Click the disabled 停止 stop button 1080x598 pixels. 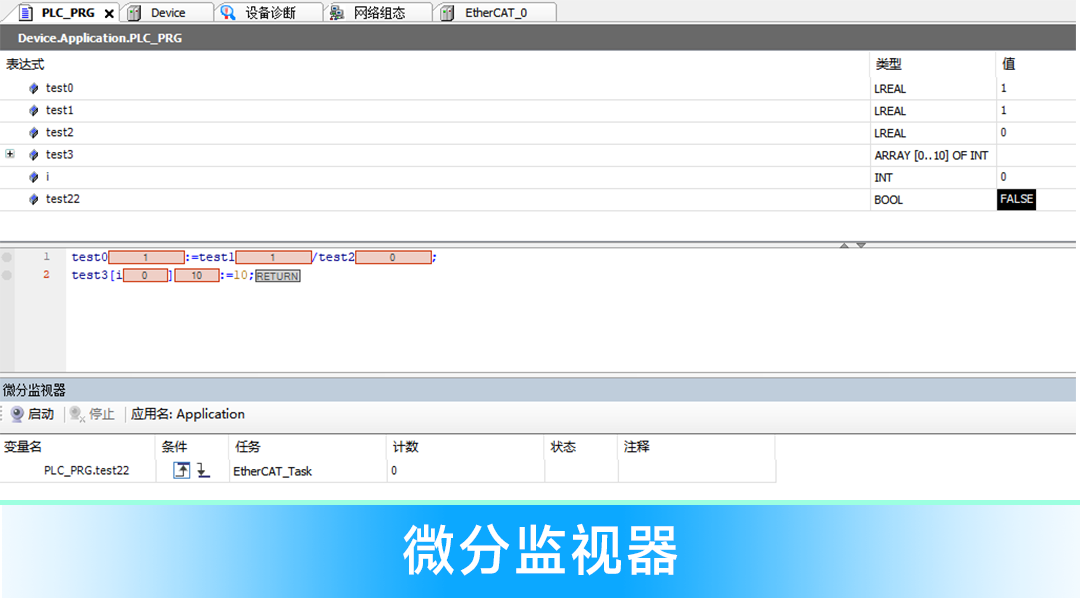(x=92, y=414)
